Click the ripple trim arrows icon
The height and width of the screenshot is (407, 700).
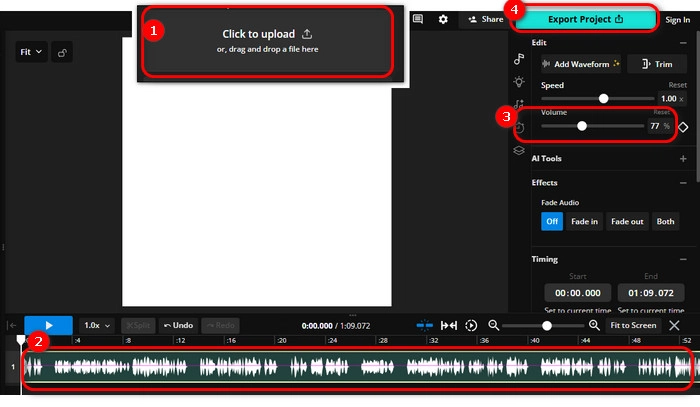[x=449, y=325]
